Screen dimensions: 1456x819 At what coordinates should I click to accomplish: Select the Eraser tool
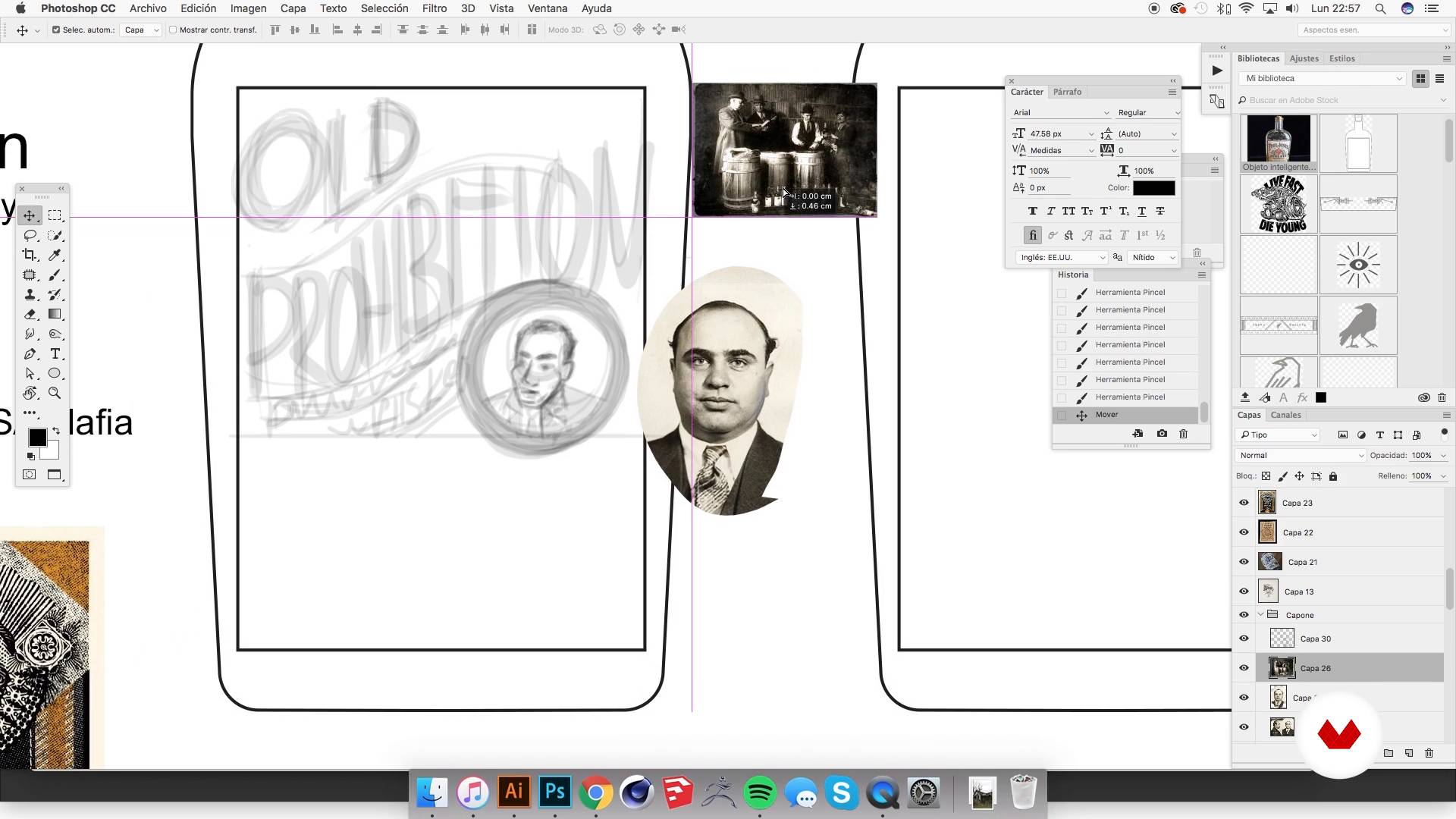coord(30,315)
